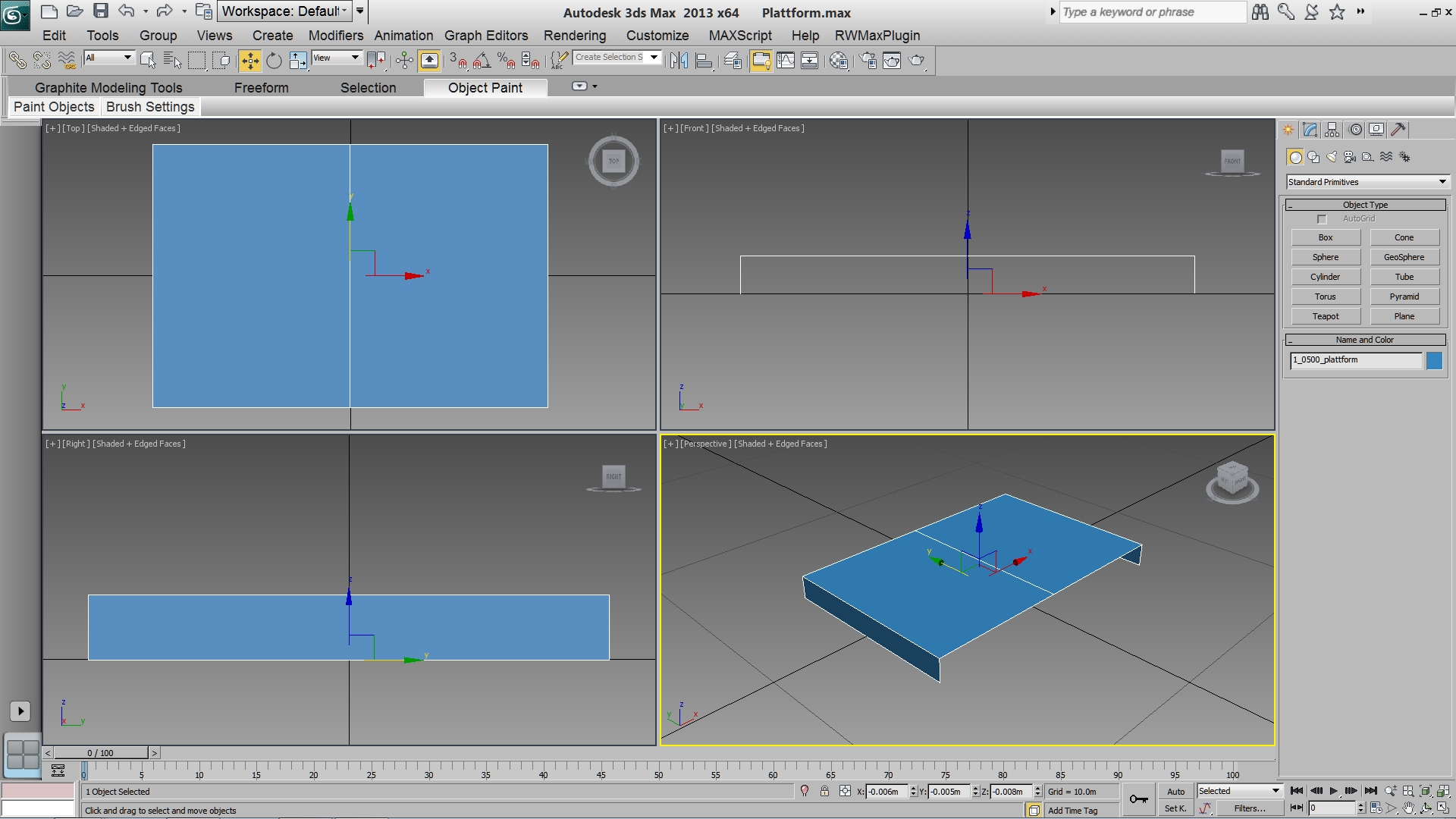Switch to the Freeform ribbon tab
This screenshot has height=819, width=1456.
261,88
